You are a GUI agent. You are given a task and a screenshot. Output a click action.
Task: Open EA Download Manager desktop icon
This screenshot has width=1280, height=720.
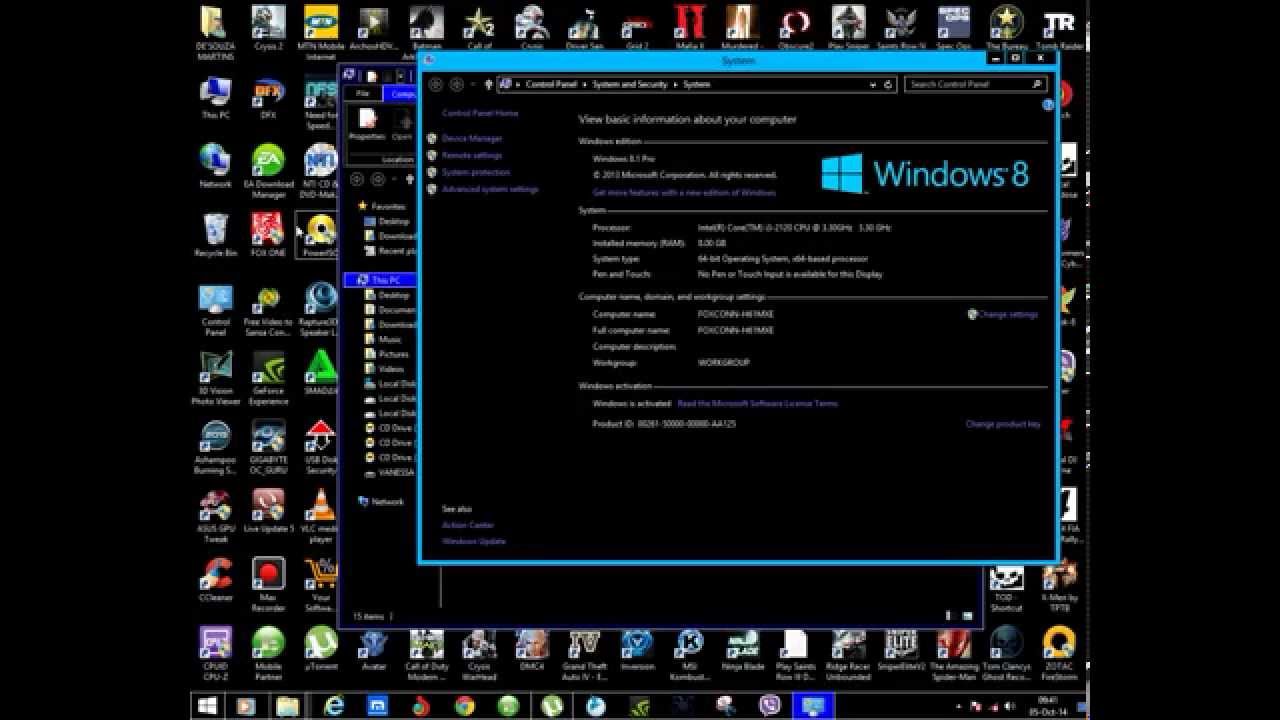tap(268, 172)
